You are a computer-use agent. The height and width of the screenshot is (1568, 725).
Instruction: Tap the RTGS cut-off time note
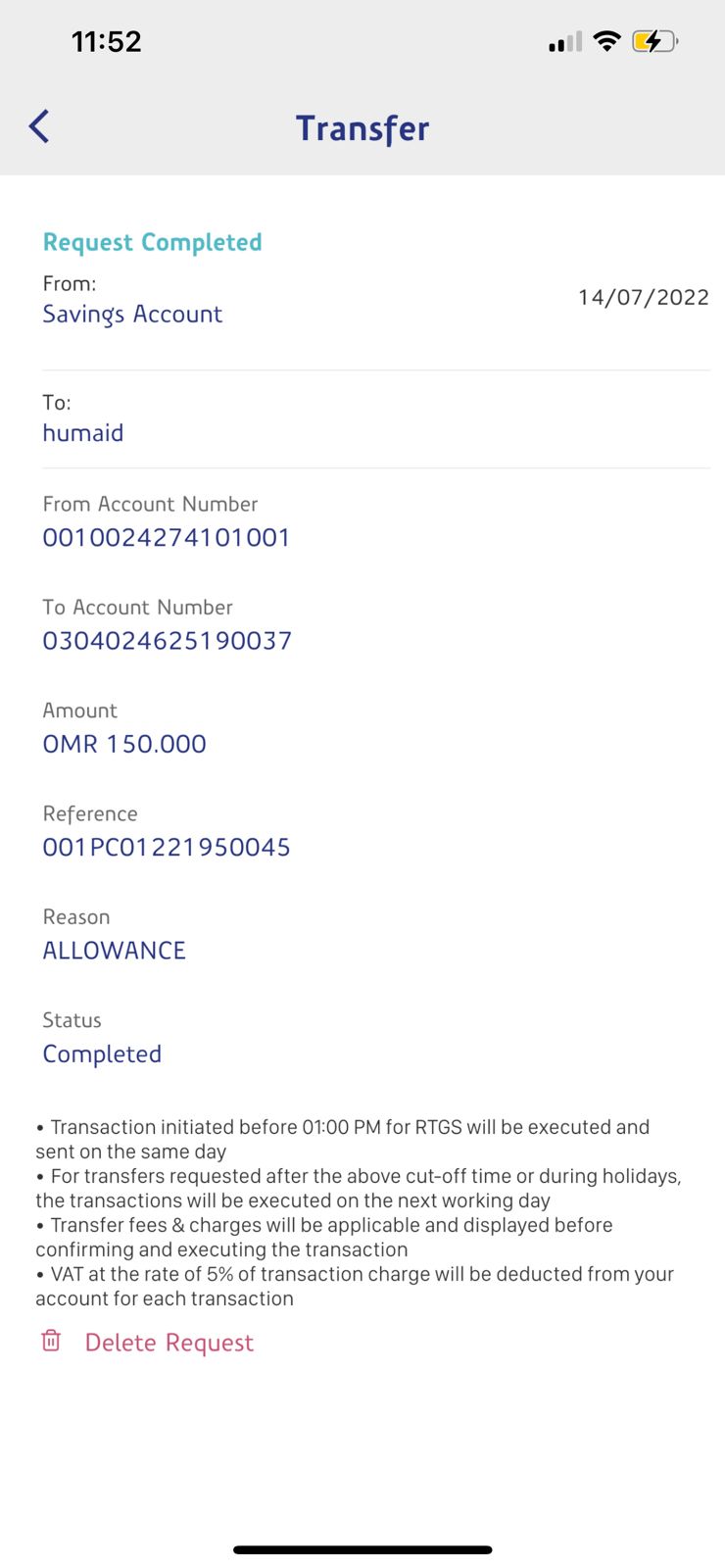[x=343, y=1139]
